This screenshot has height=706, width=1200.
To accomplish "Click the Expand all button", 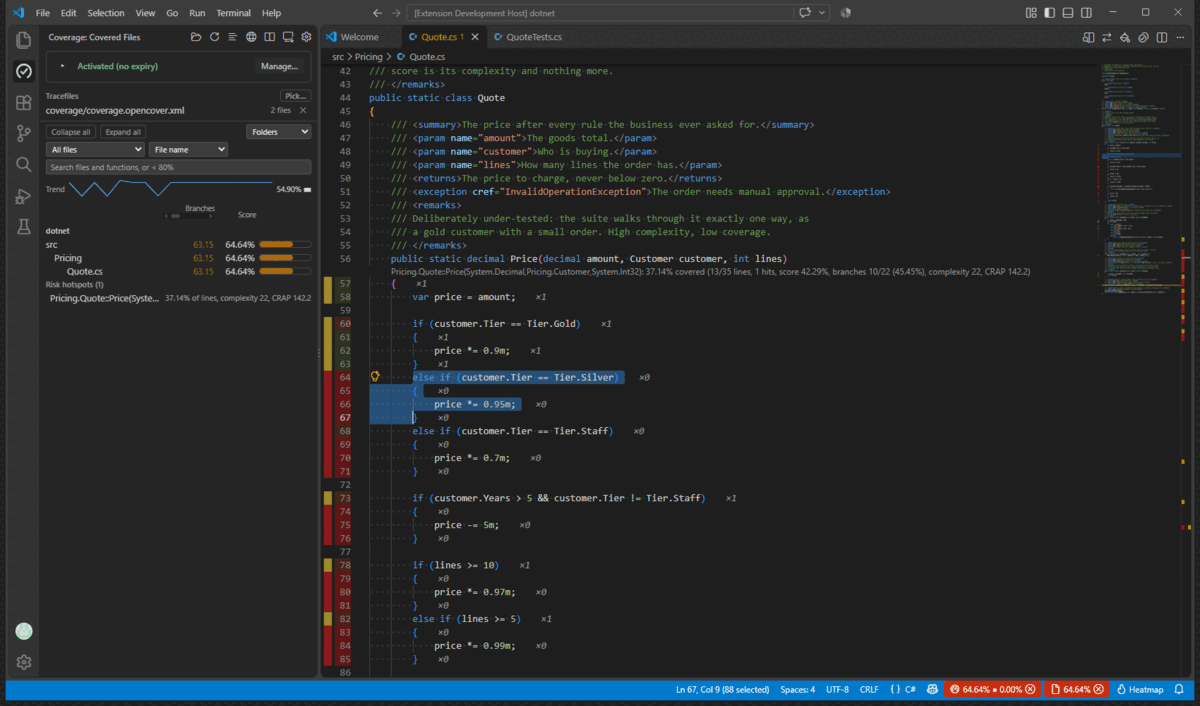I will tap(123, 132).
